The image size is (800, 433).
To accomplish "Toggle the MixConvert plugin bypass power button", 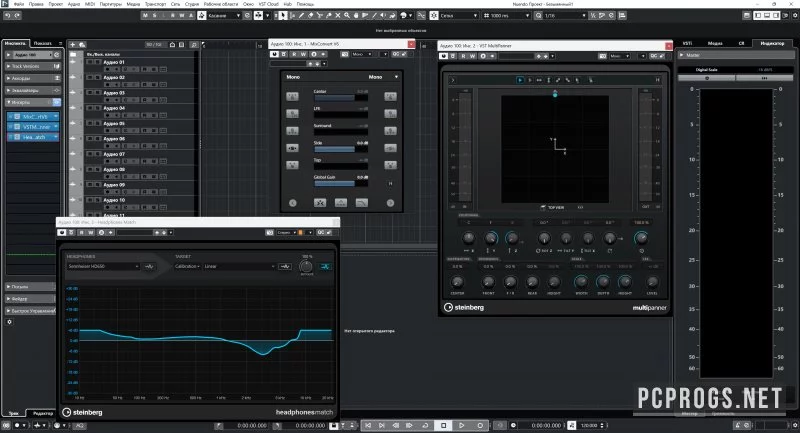I will pyautogui.click(x=274, y=54).
